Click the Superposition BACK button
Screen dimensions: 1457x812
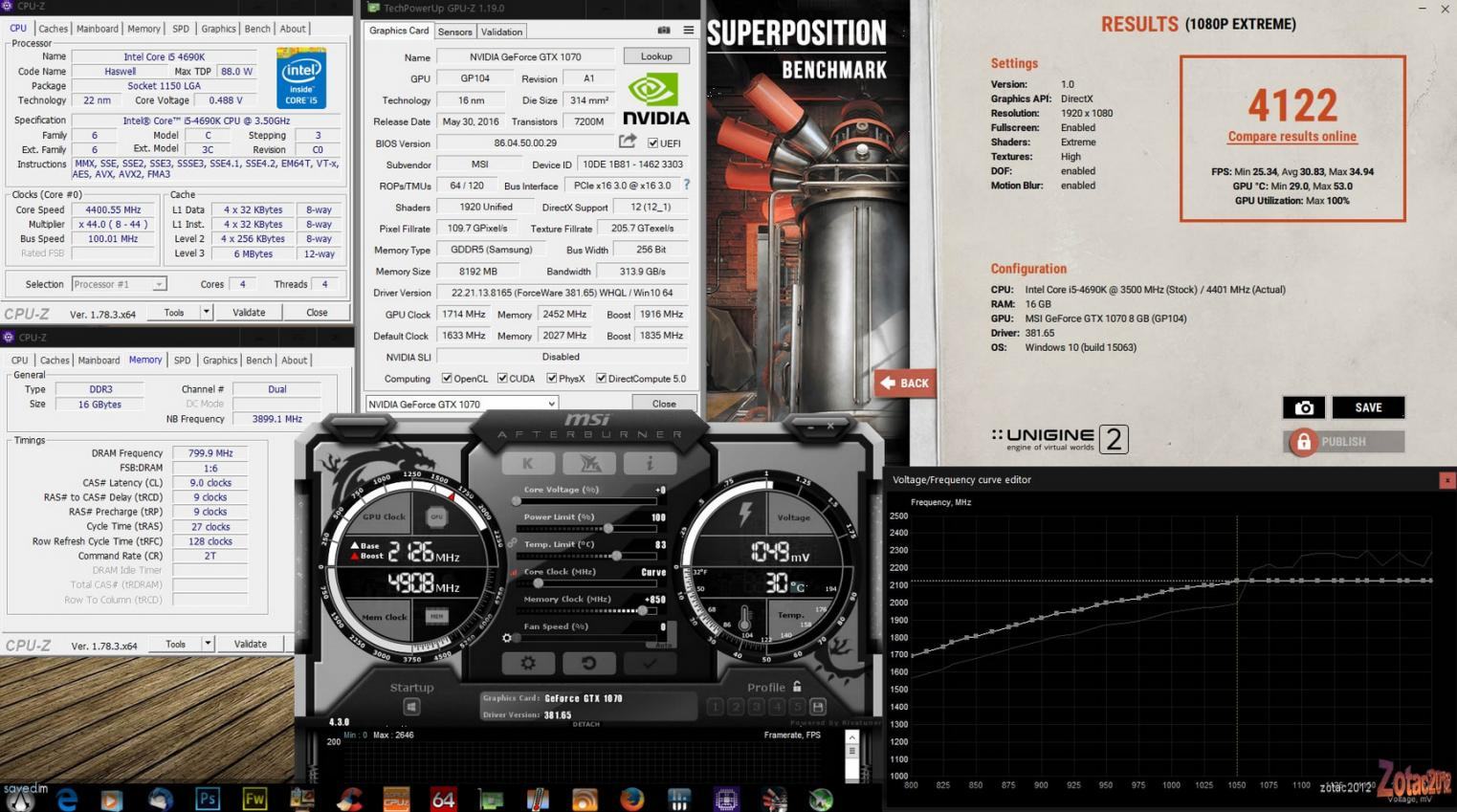pos(905,383)
